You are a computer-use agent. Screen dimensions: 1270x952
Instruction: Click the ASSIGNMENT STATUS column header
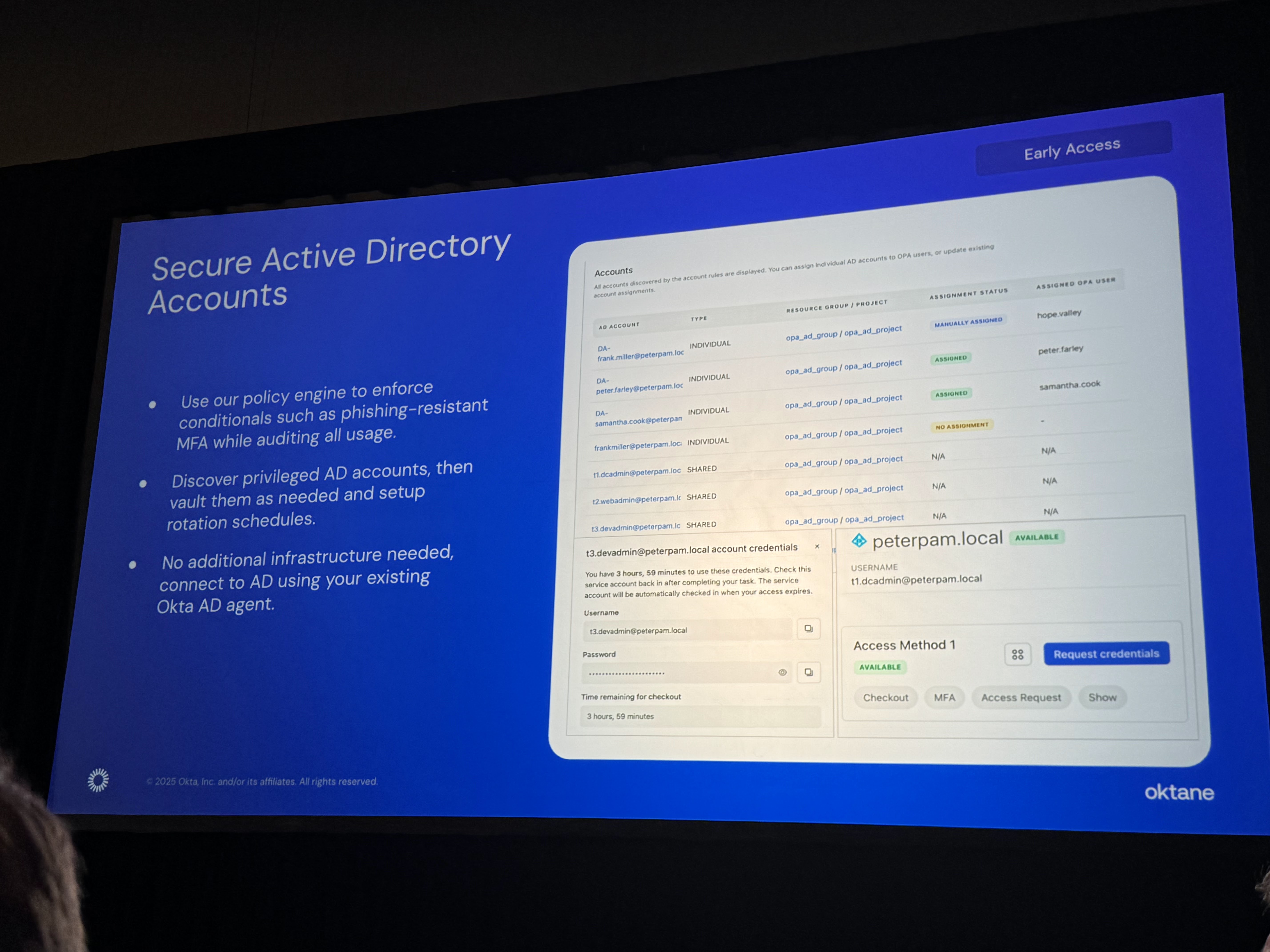(x=969, y=293)
